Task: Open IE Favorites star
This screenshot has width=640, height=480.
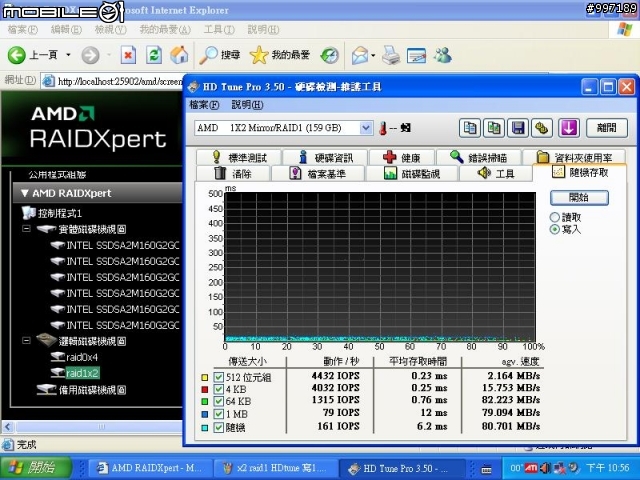Action: 259,55
